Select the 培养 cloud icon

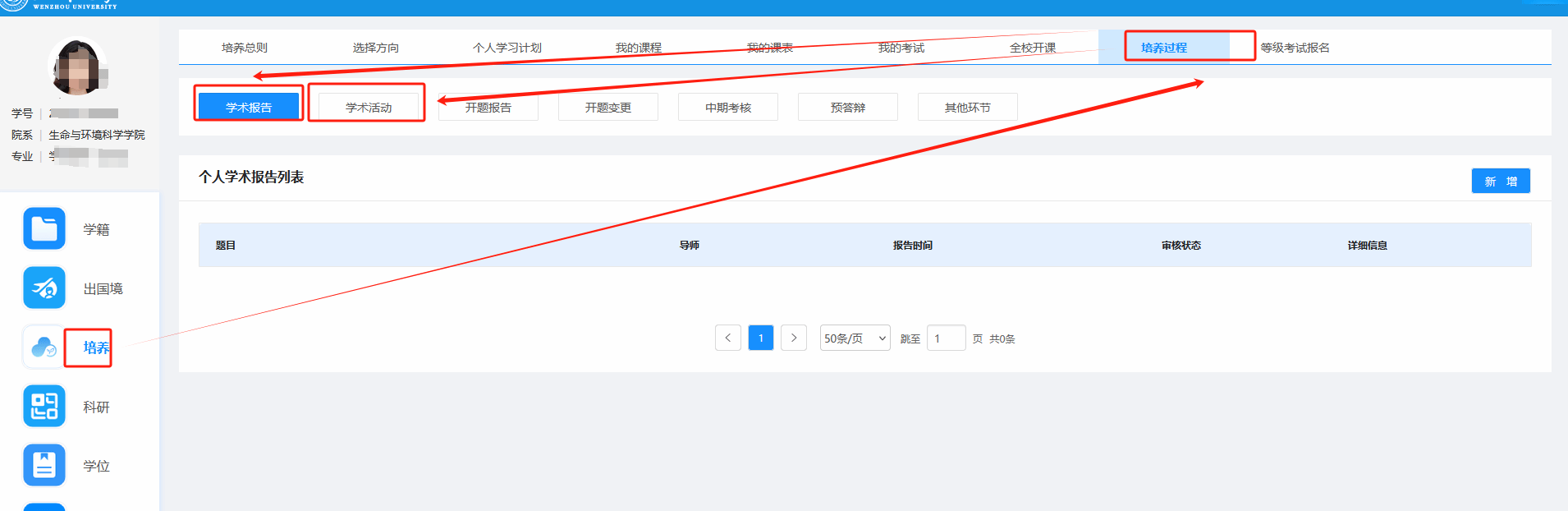(x=44, y=348)
